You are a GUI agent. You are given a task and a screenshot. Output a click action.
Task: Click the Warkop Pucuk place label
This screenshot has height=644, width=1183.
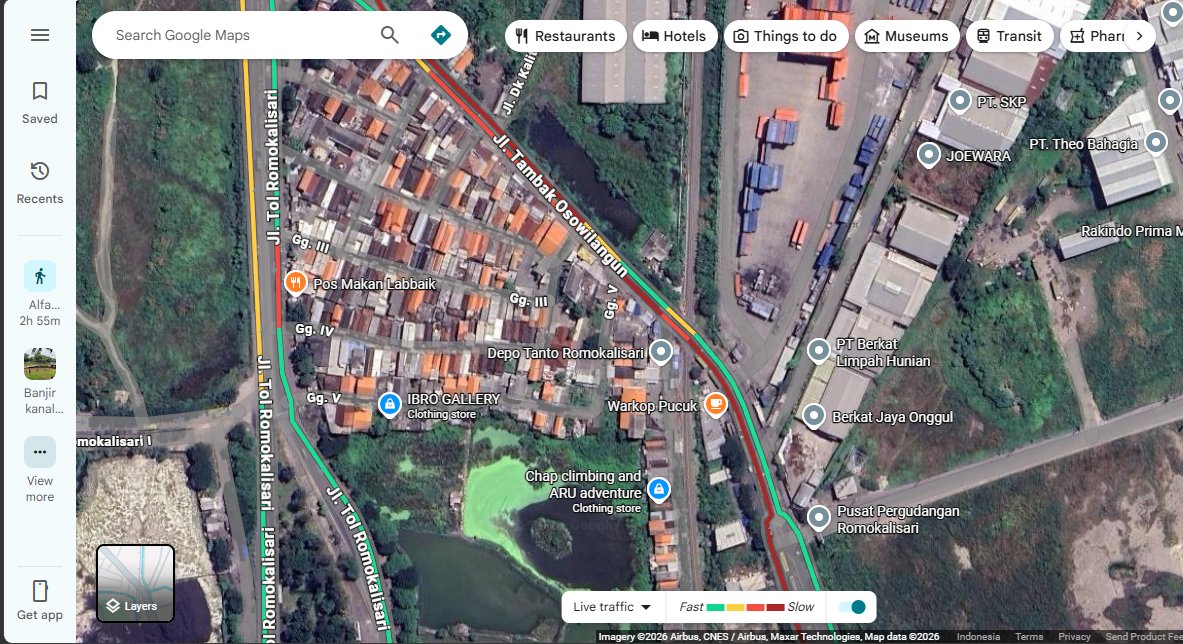point(652,406)
